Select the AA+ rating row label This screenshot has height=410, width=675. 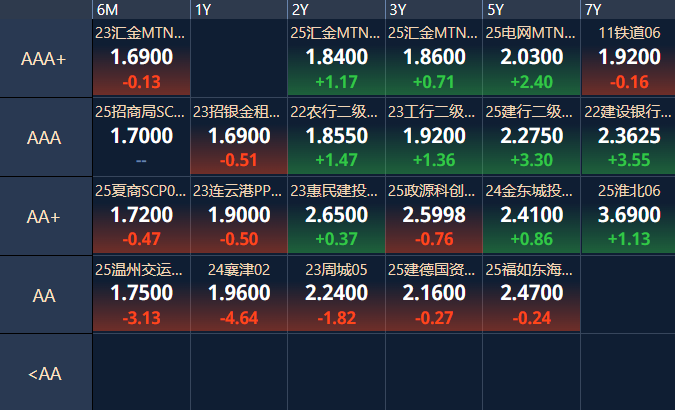coord(45,217)
